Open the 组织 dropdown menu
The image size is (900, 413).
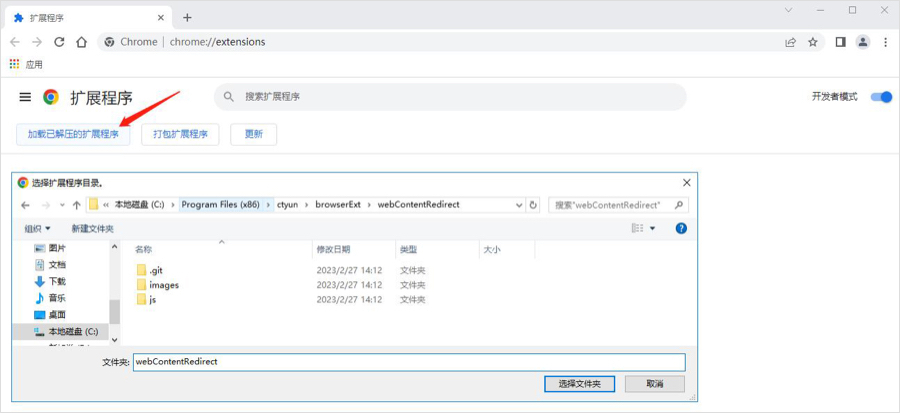tap(37, 228)
